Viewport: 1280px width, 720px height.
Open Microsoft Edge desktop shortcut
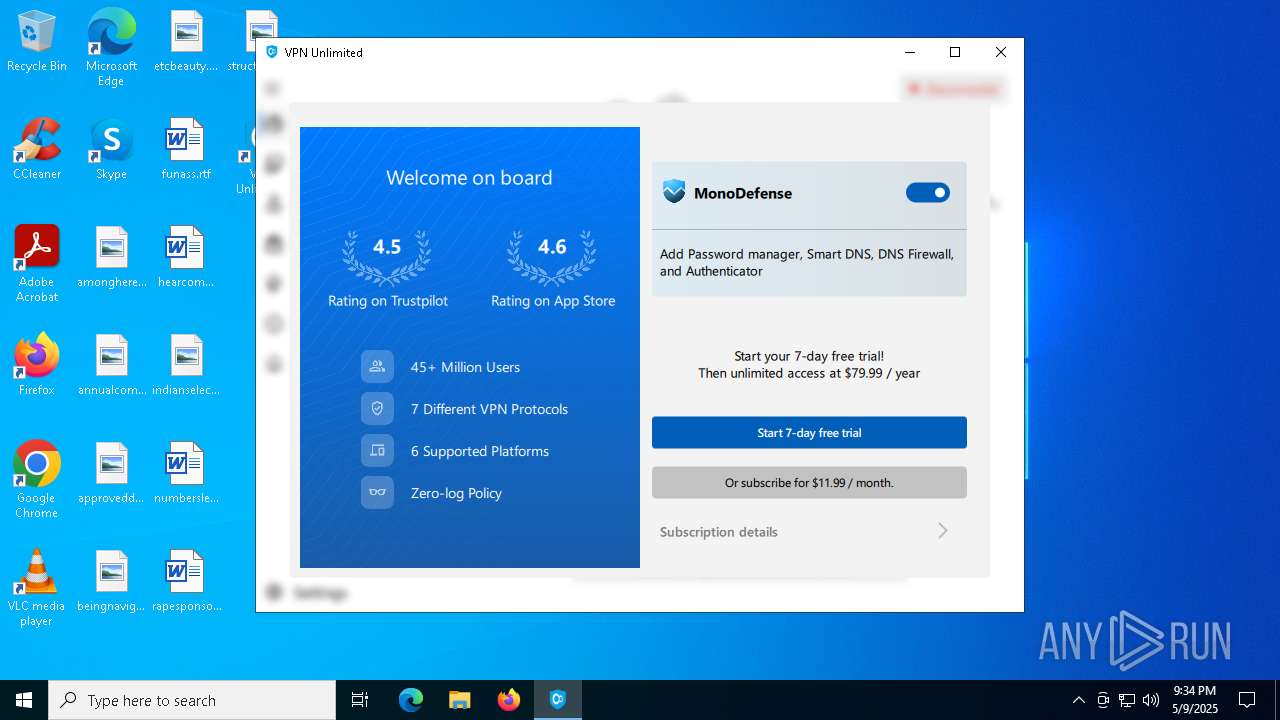(x=111, y=47)
